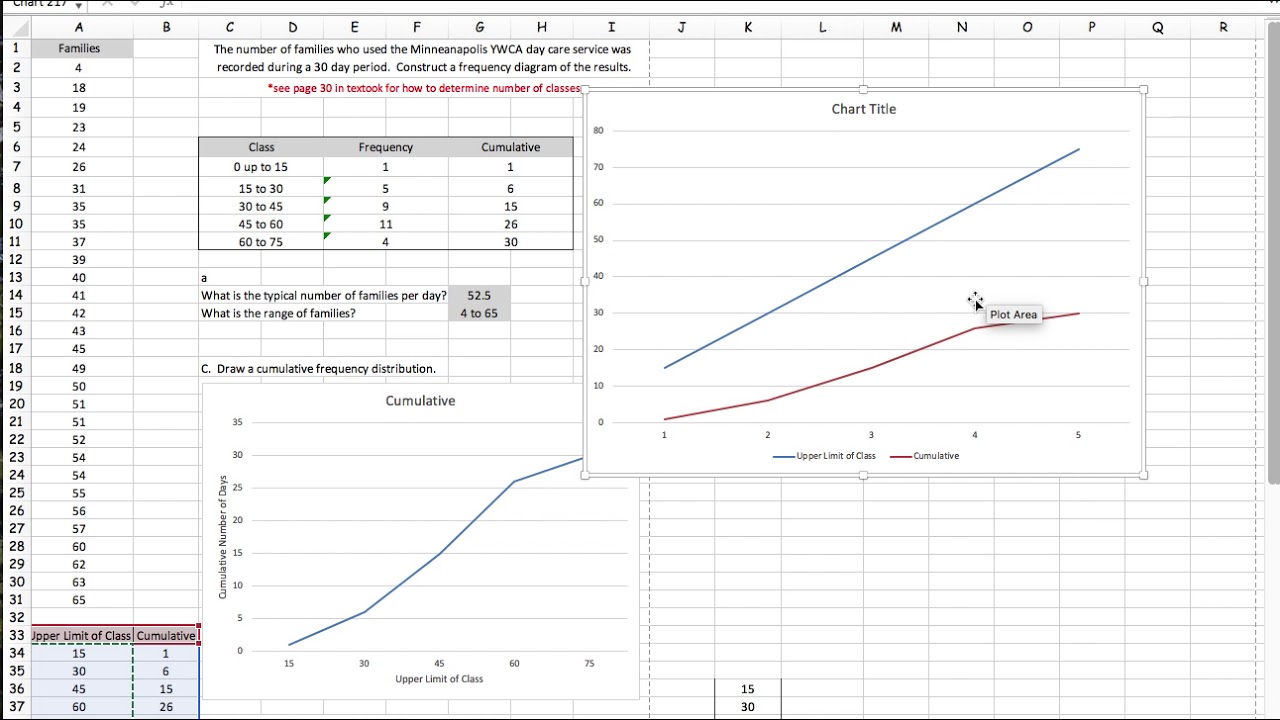This screenshot has width=1280, height=720.
Task: Click the right-middle resize handle of selected chart
Action: coord(1143,282)
